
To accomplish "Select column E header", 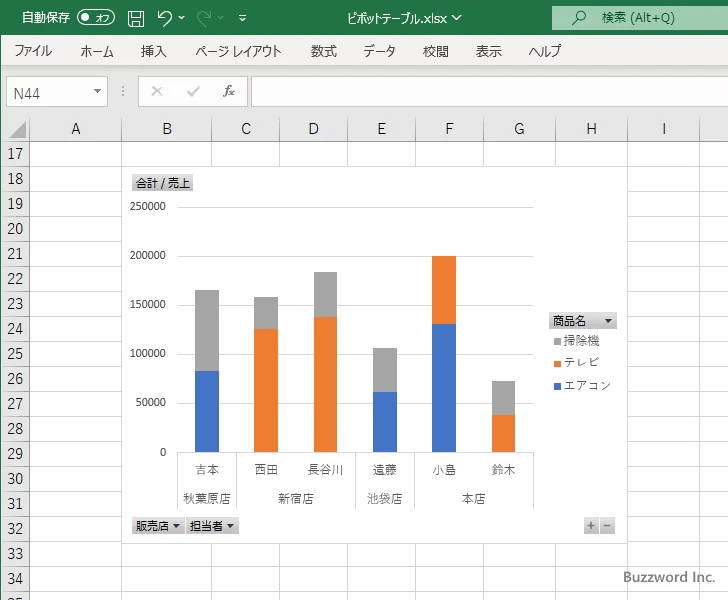I will tap(381, 129).
